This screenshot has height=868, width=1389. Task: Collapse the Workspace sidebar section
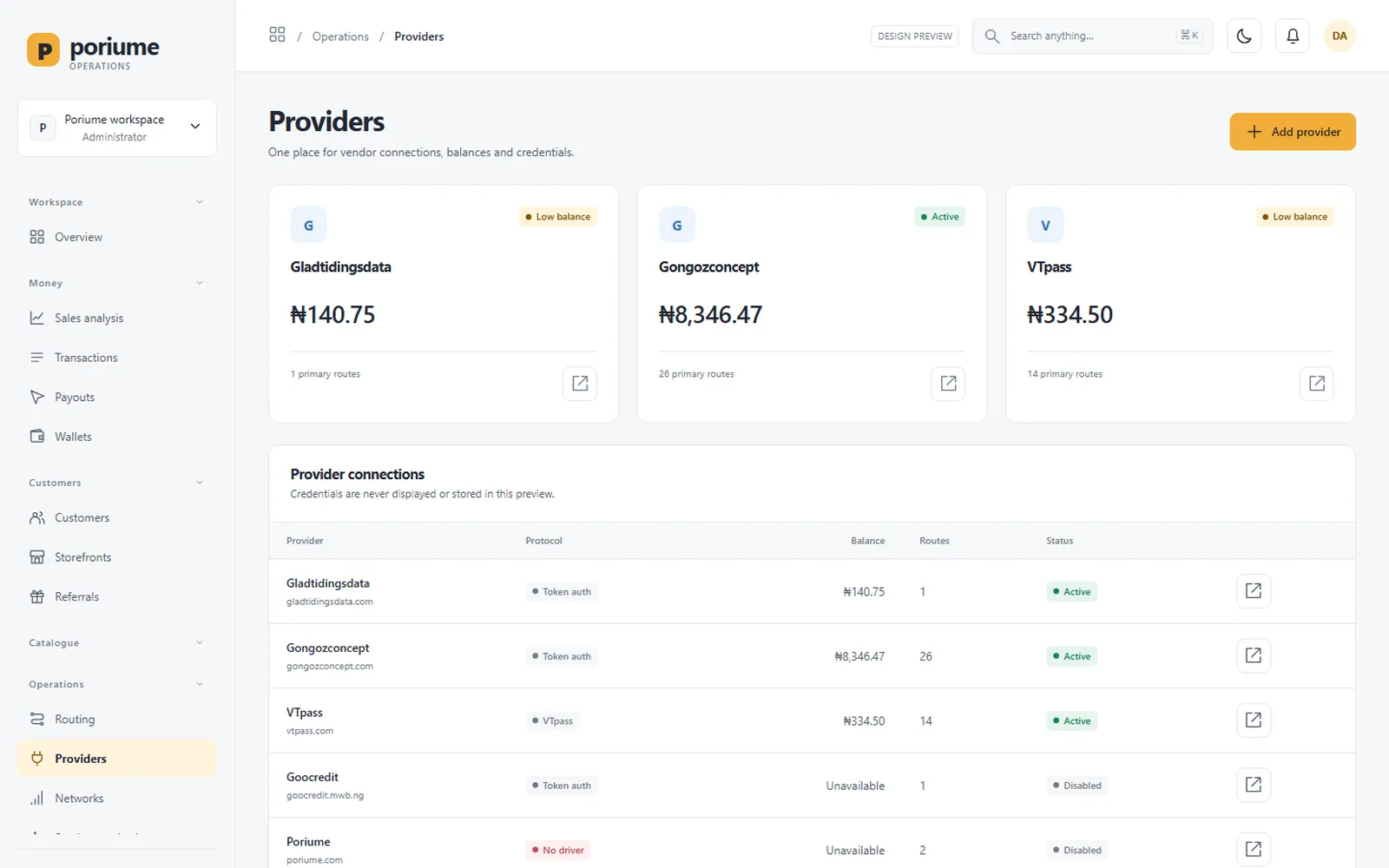[x=116, y=202]
